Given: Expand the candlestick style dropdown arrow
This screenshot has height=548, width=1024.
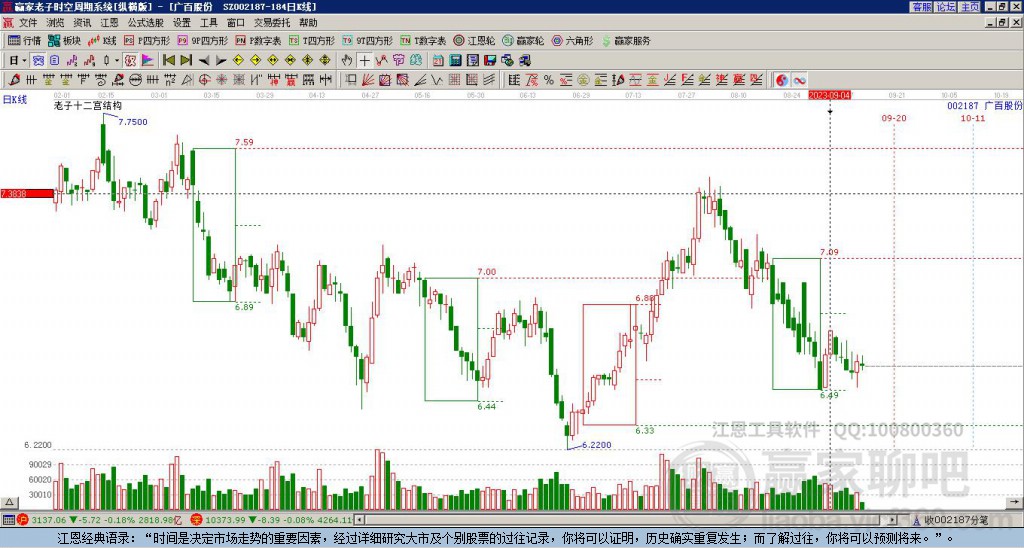Looking at the screenshot, I should point(117,61).
